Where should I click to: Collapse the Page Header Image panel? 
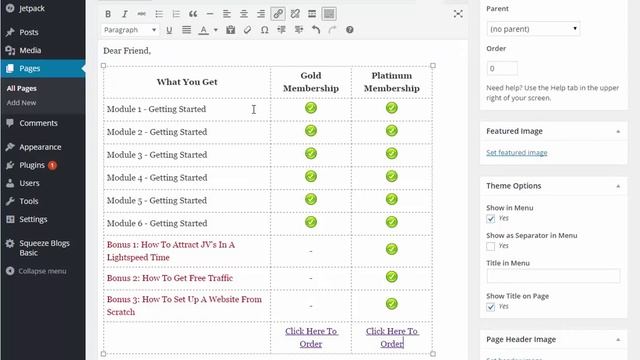point(618,340)
